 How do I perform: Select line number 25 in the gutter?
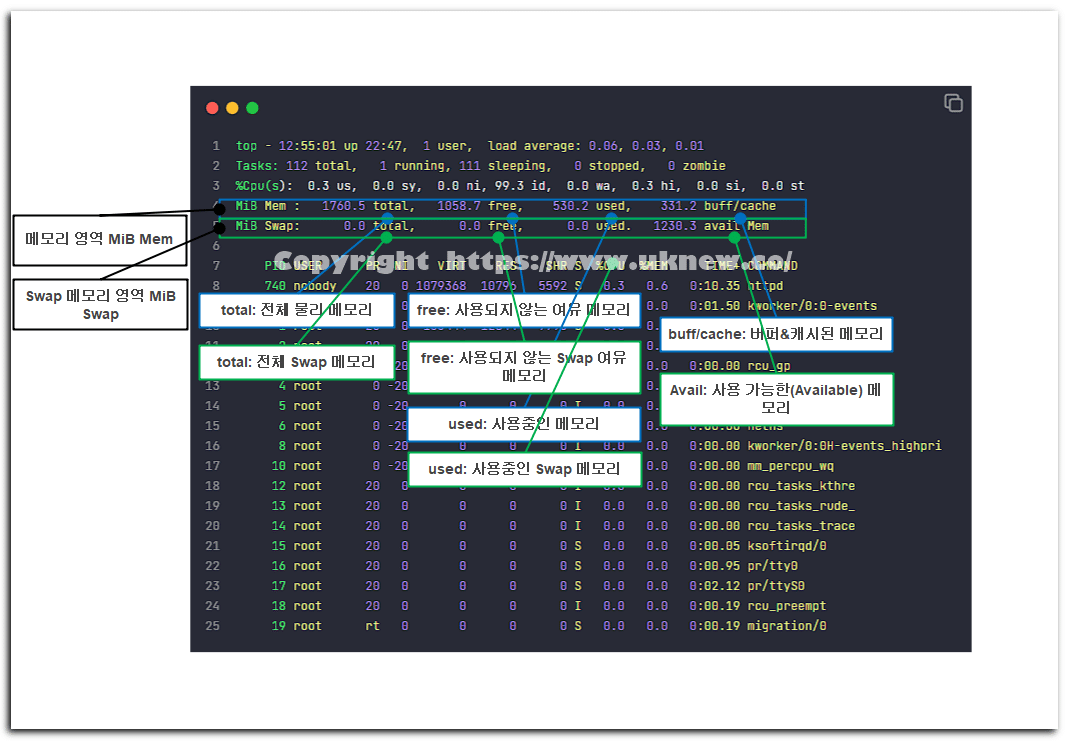pos(212,626)
